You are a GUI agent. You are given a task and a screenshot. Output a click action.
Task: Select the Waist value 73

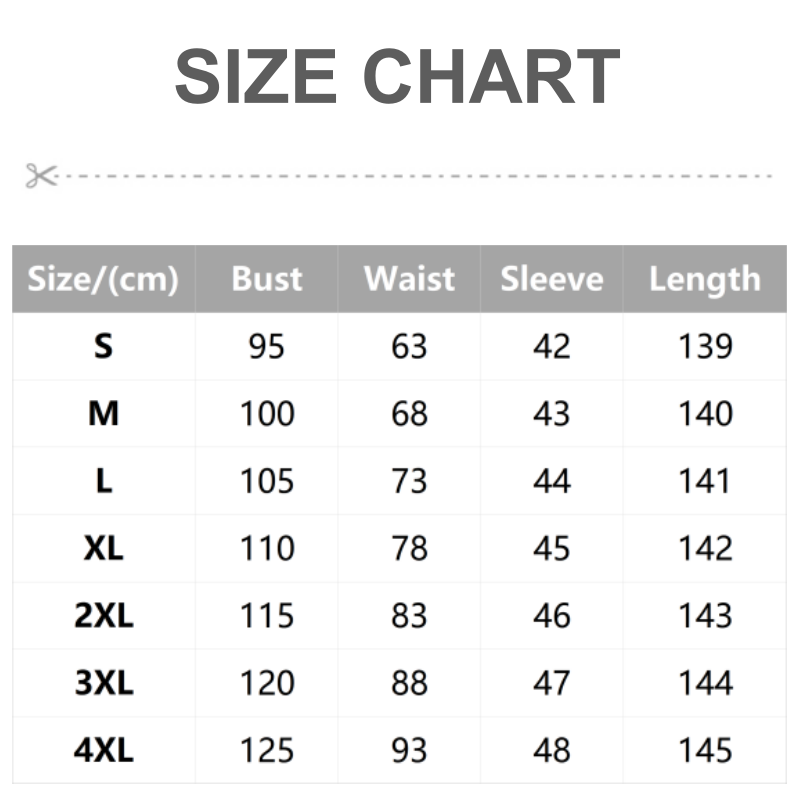click(x=409, y=481)
